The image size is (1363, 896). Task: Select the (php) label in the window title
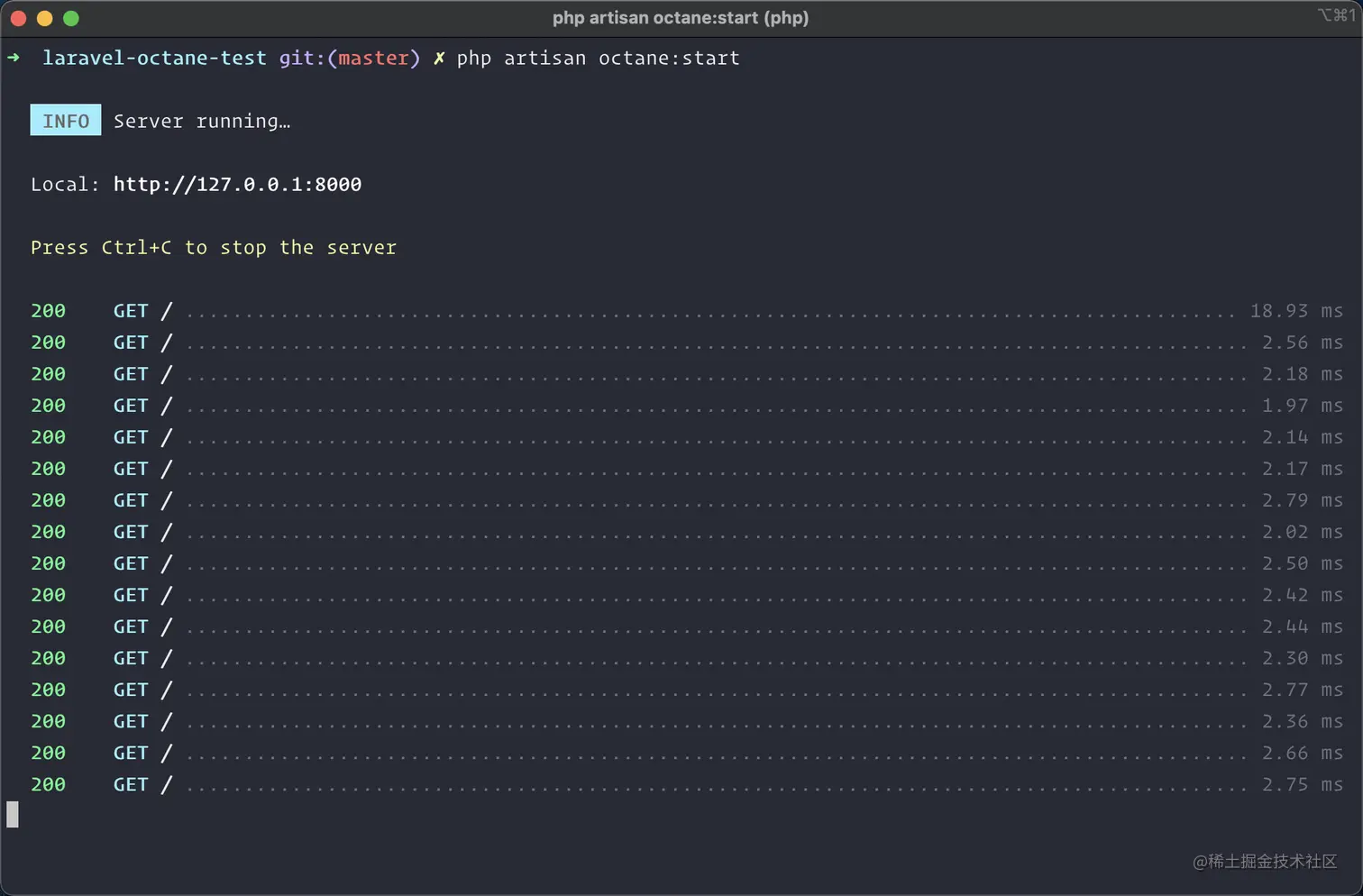(786, 17)
